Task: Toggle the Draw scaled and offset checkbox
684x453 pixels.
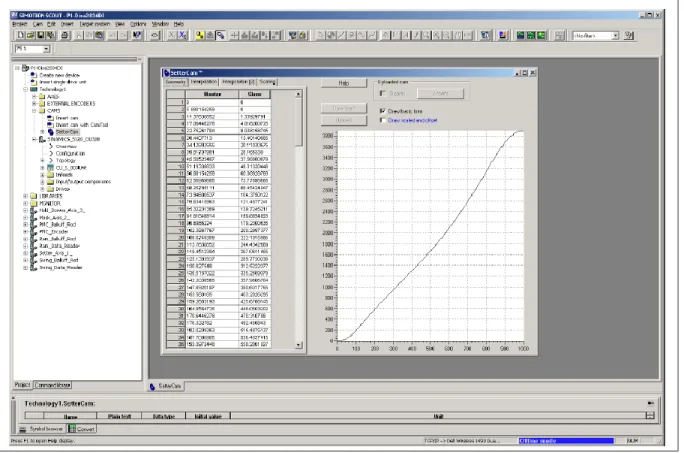Action: (x=383, y=120)
